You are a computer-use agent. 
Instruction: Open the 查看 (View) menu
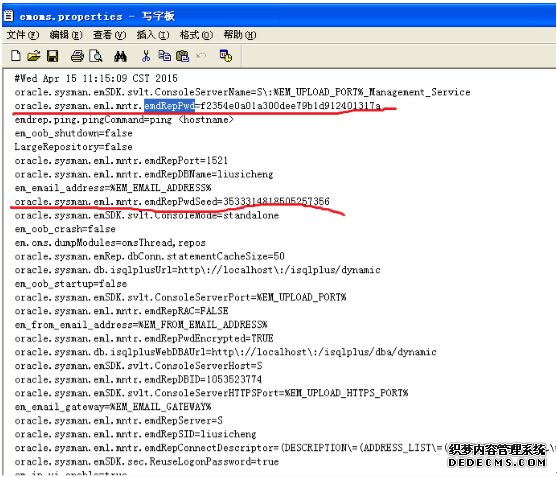(109, 35)
